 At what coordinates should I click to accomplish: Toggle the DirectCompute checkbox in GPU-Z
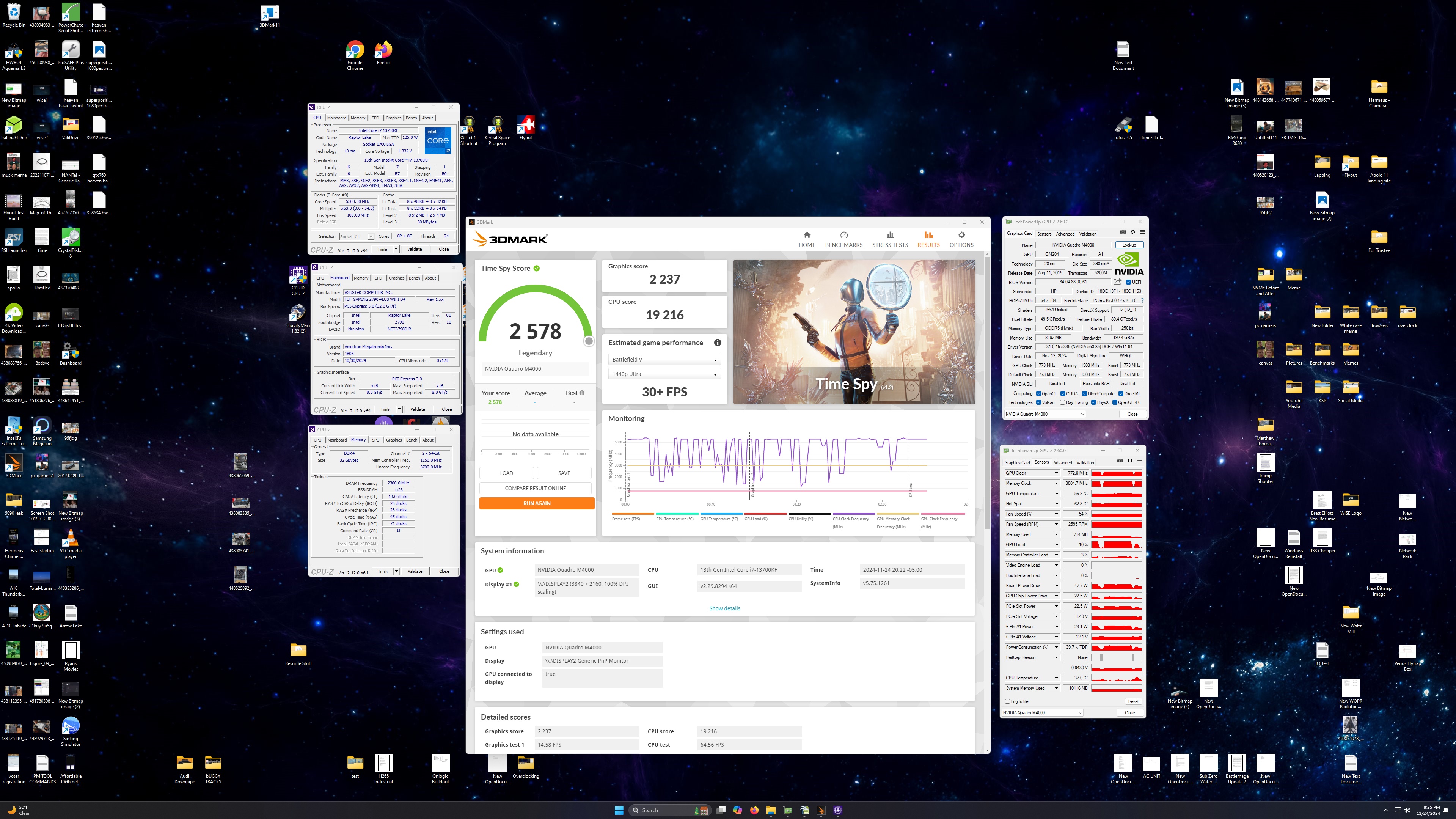pyautogui.click(x=1084, y=393)
